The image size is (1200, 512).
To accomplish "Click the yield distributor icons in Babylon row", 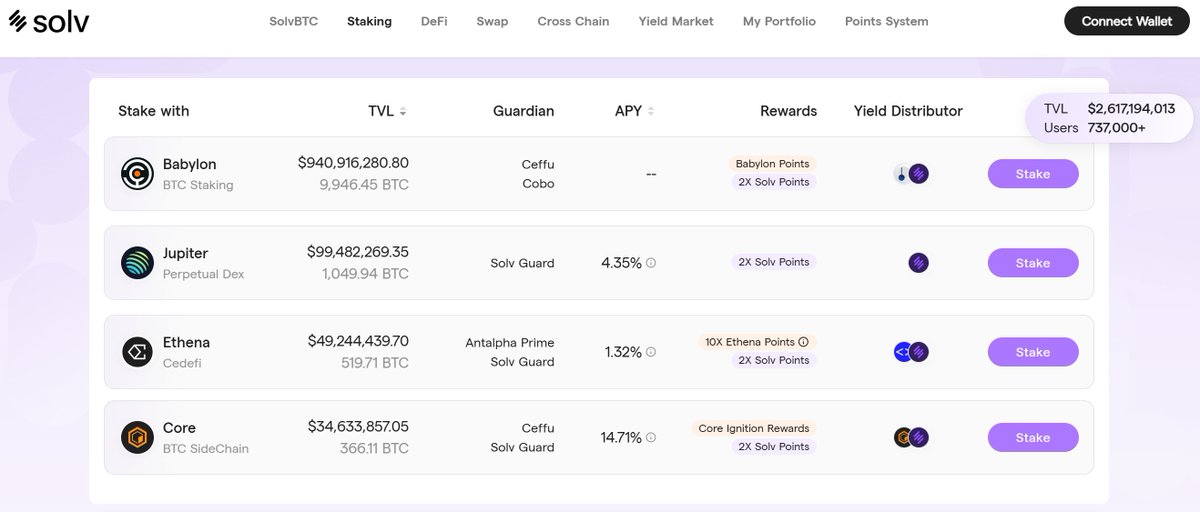I will (911, 174).
